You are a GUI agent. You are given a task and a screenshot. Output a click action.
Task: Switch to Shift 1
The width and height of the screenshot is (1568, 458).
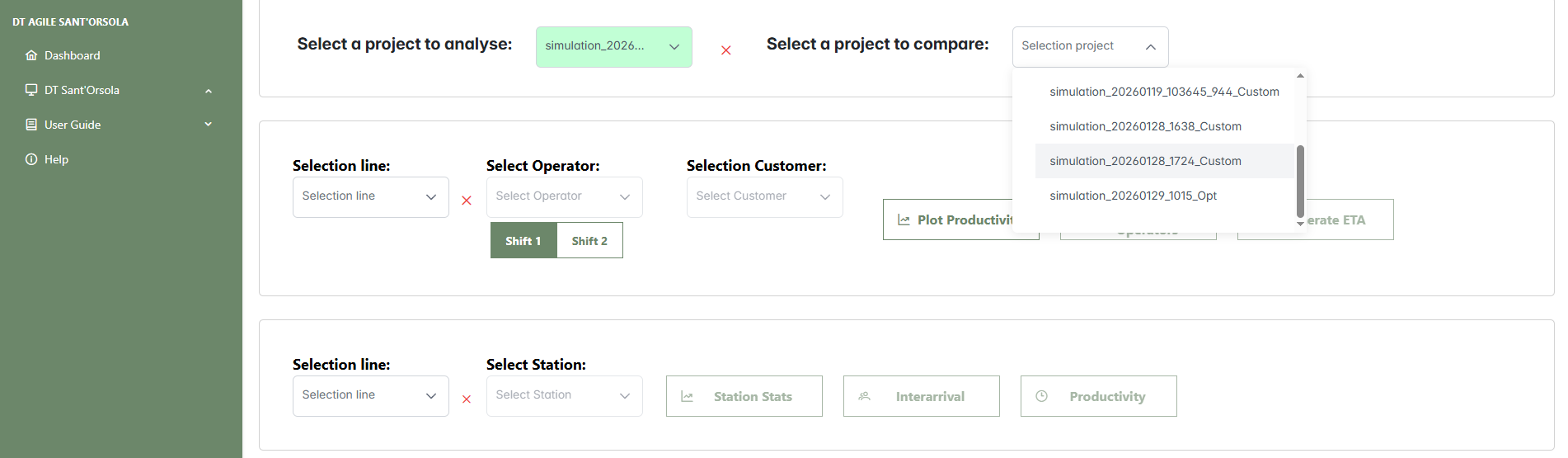tap(523, 241)
